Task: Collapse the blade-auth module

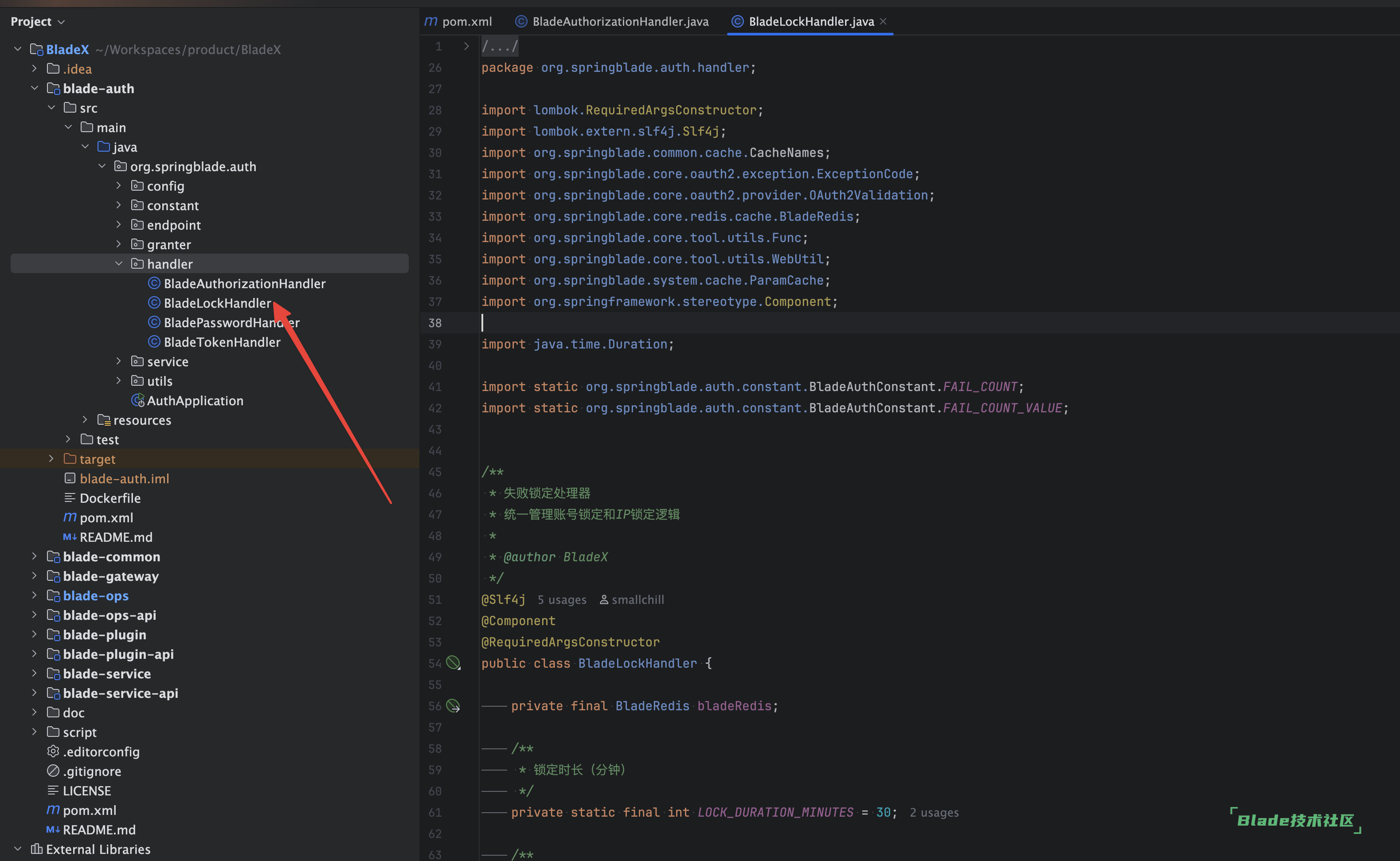Action: coord(34,88)
